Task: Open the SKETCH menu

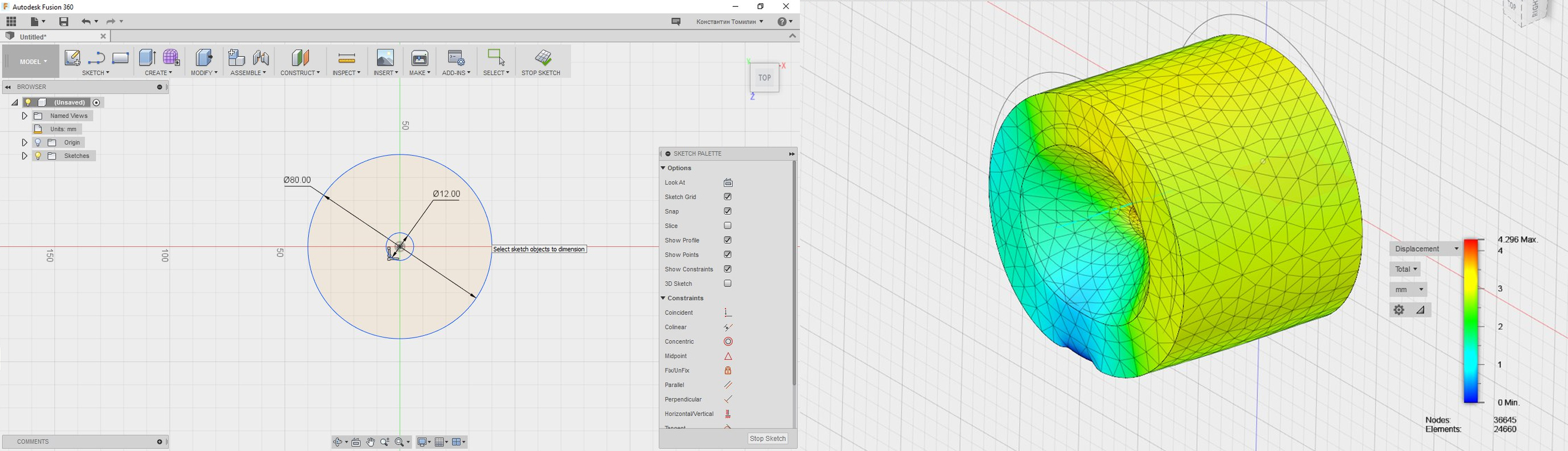Action: [96, 73]
